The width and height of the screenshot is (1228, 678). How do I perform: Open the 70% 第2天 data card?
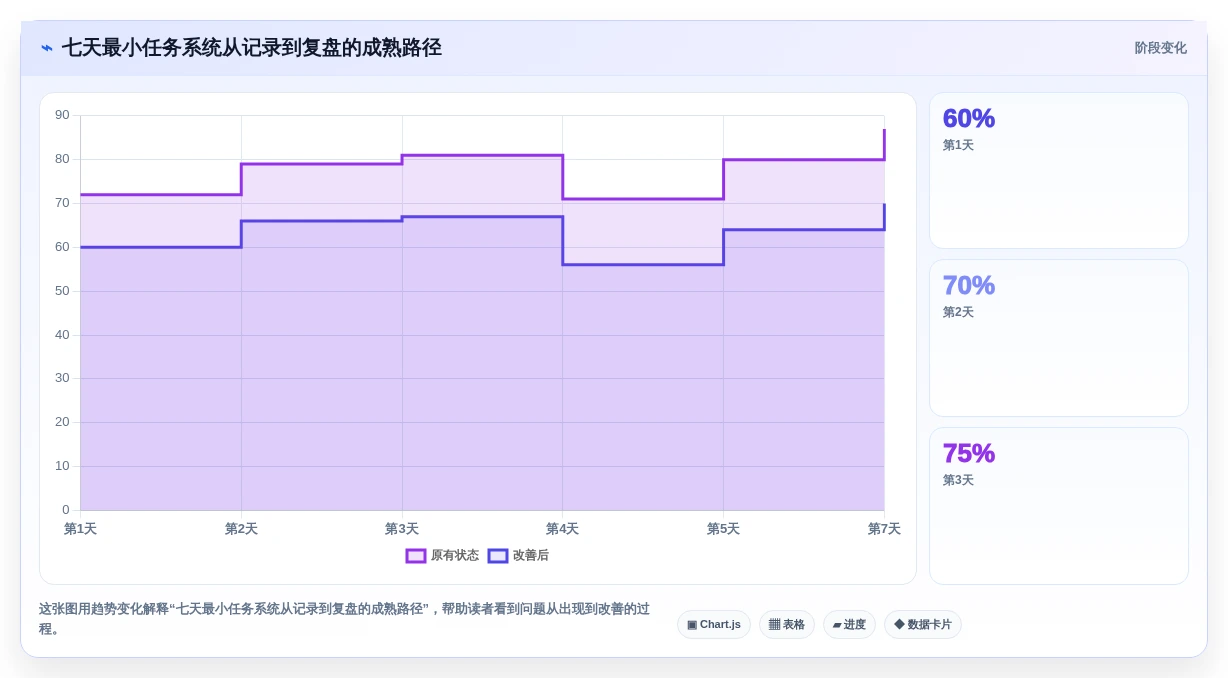[1059, 338]
